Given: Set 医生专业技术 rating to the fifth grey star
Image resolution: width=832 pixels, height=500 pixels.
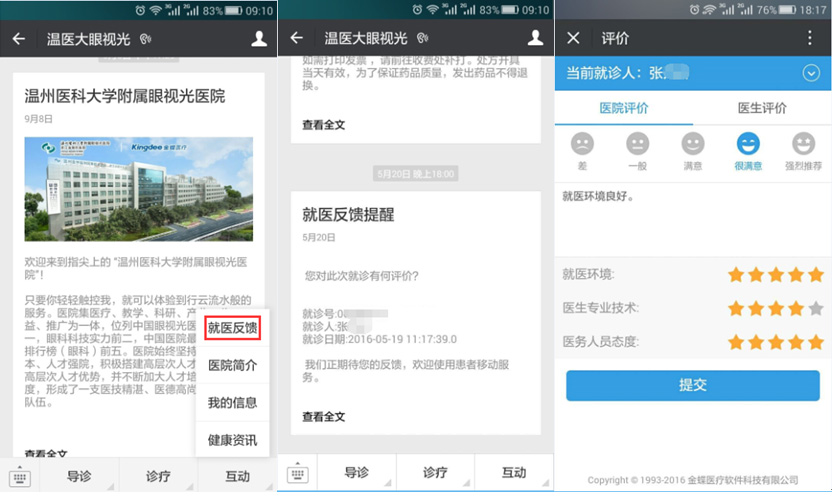Looking at the screenshot, I should pos(816,308).
